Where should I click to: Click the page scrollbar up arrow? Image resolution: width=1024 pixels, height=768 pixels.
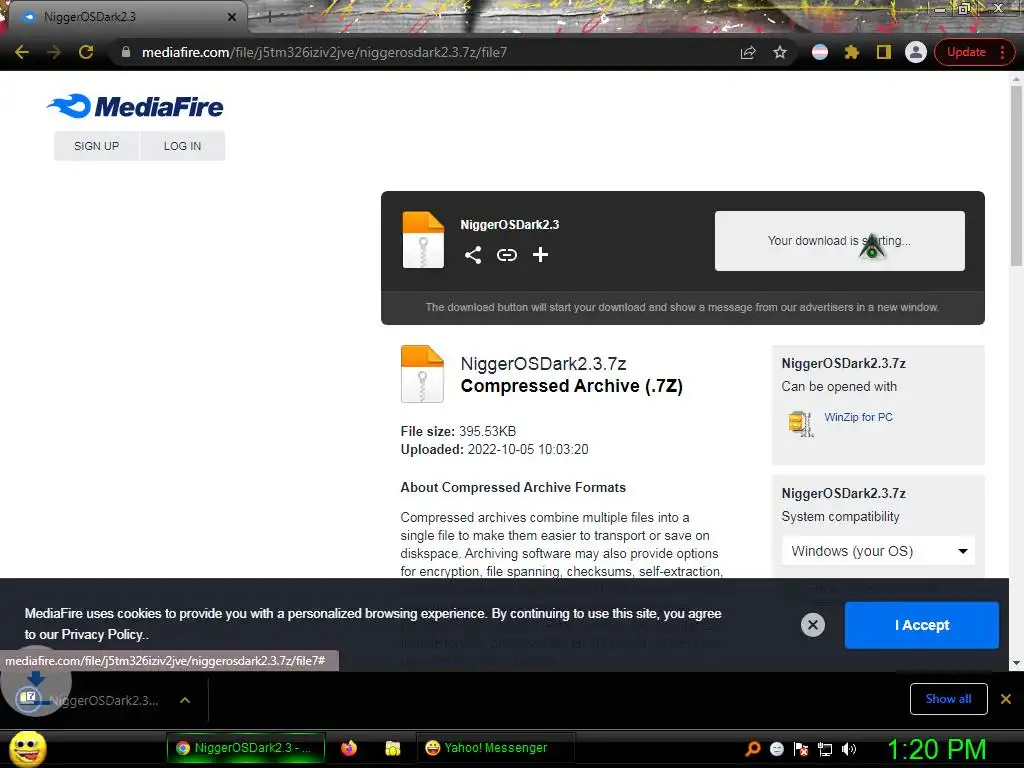pos(1016,79)
